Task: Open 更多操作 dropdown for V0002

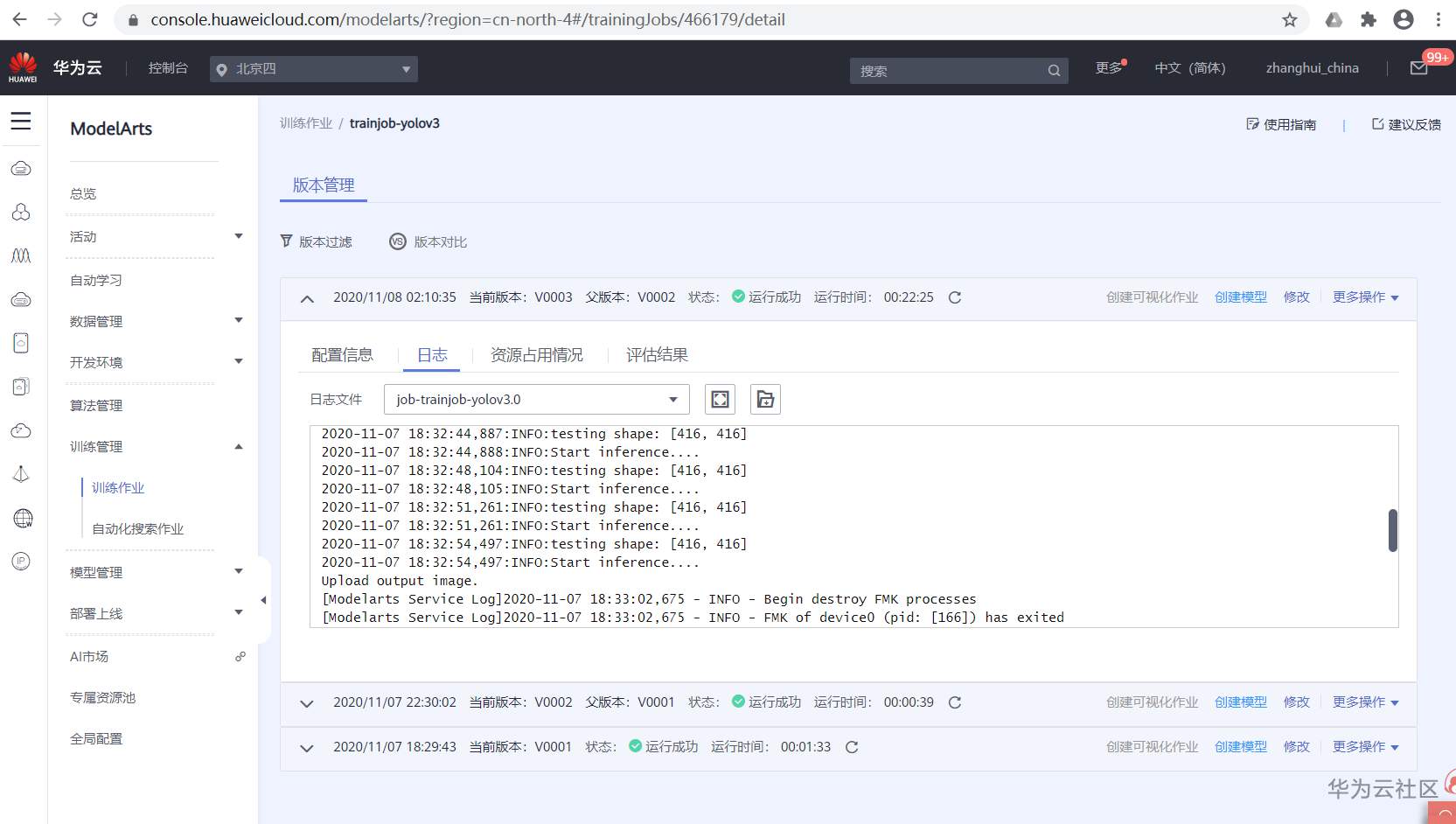Action: 1366,702
